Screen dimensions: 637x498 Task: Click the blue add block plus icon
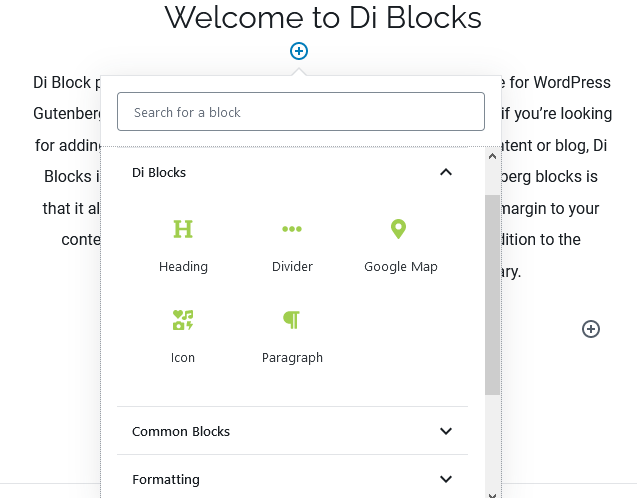(299, 51)
